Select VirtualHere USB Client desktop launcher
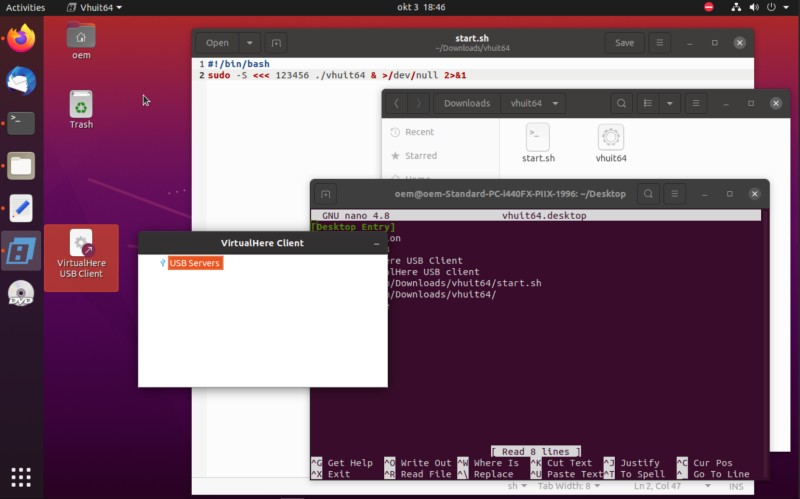 (x=81, y=258)
